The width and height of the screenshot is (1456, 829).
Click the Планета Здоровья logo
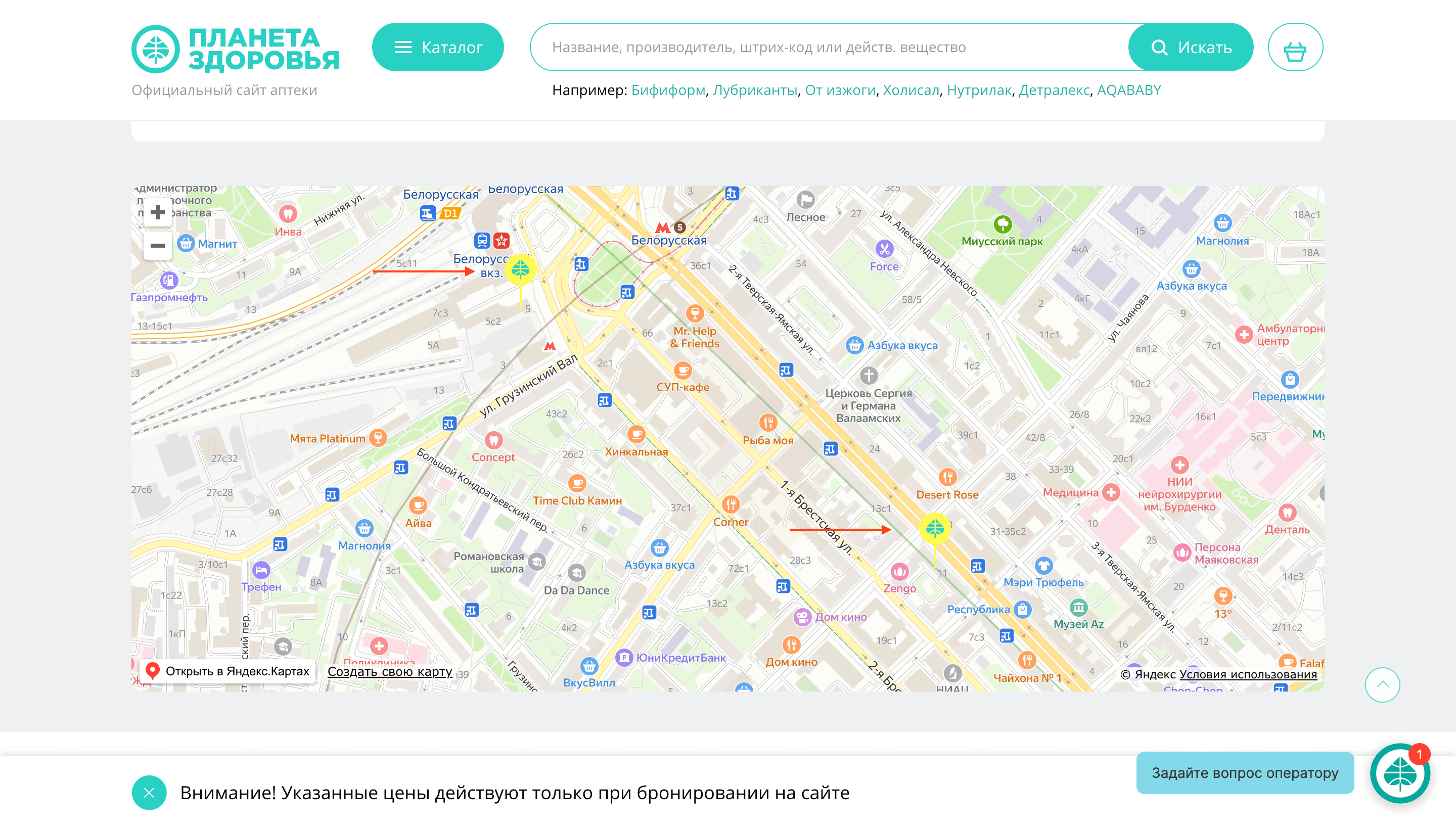coord(235,49)
